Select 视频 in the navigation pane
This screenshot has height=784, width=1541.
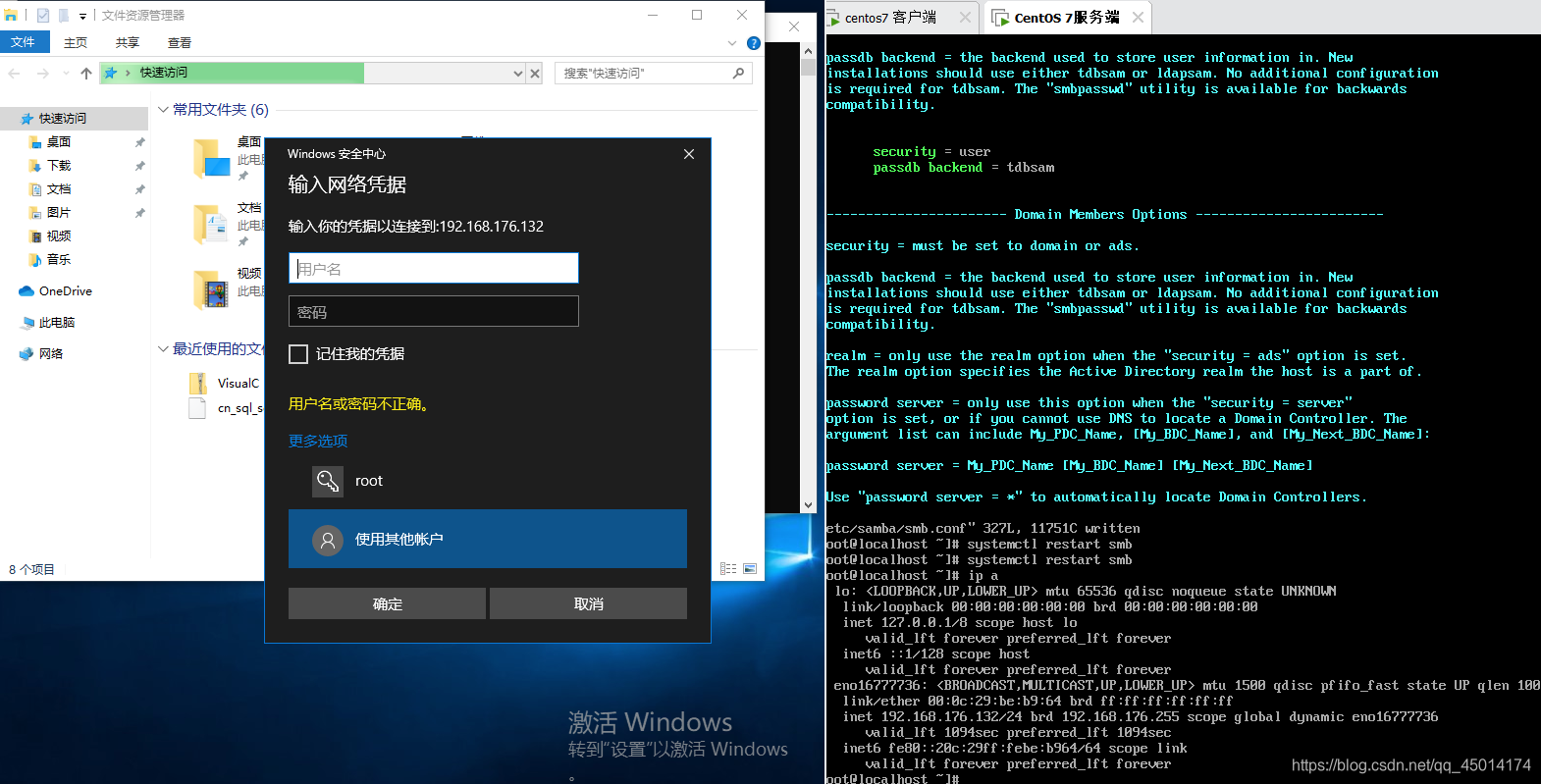(59, 236)
